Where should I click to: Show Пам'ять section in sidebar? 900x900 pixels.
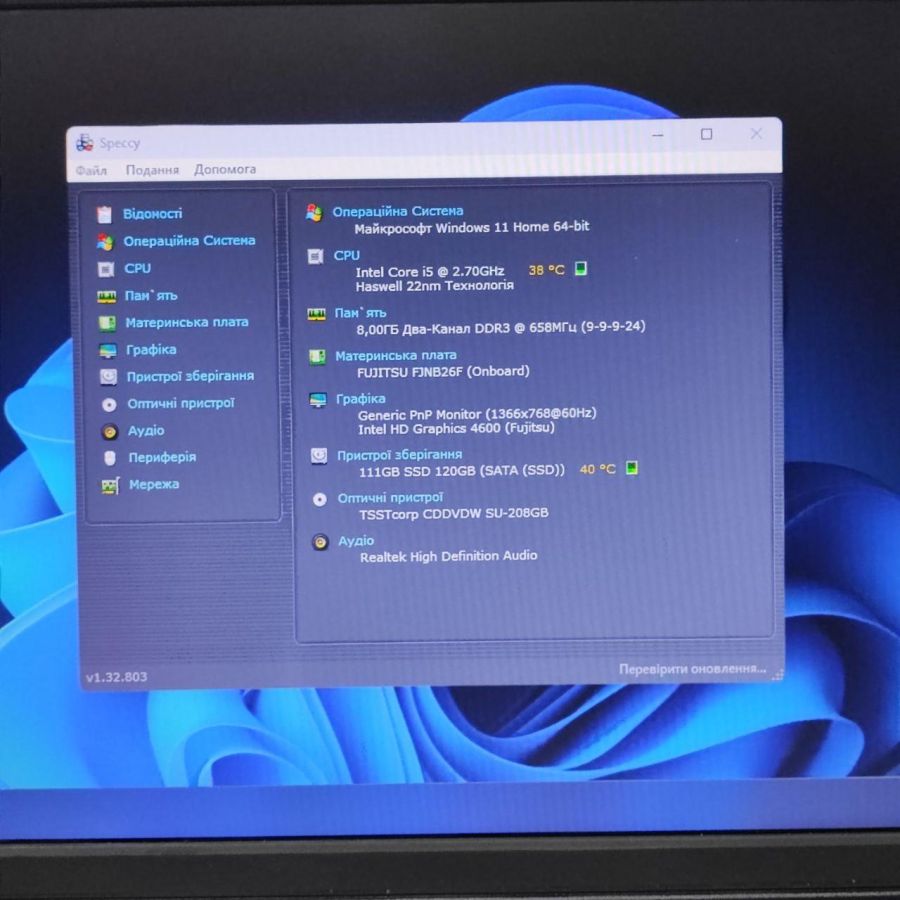tap(152, 296)
